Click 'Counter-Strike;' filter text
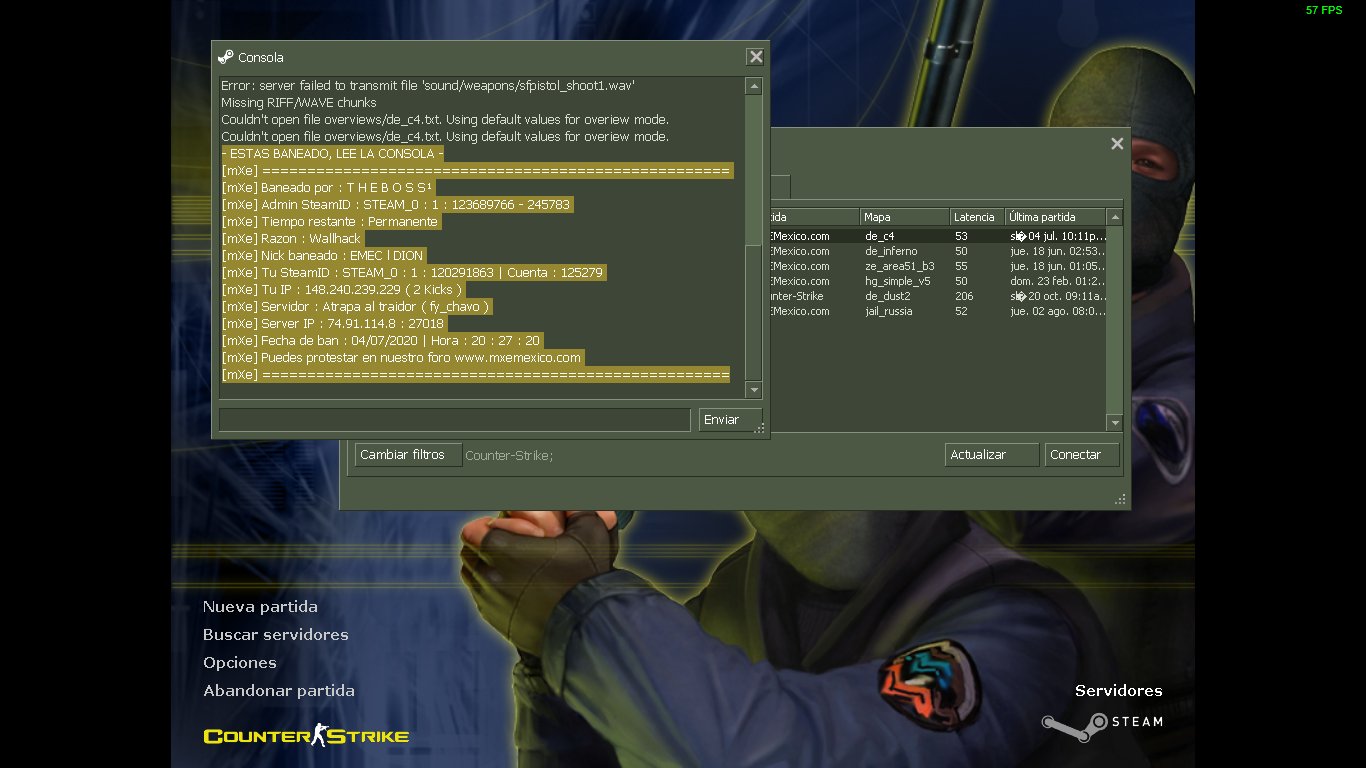Viewport: 1366px width, 768px height. coord(509,456)
